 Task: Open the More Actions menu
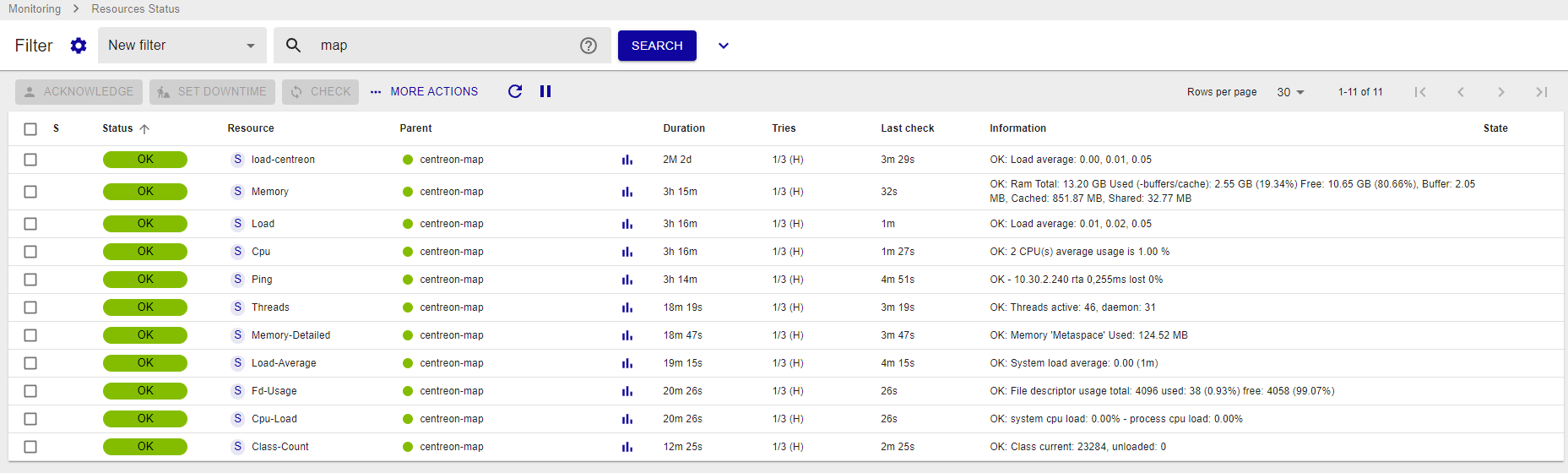[424, 91]
